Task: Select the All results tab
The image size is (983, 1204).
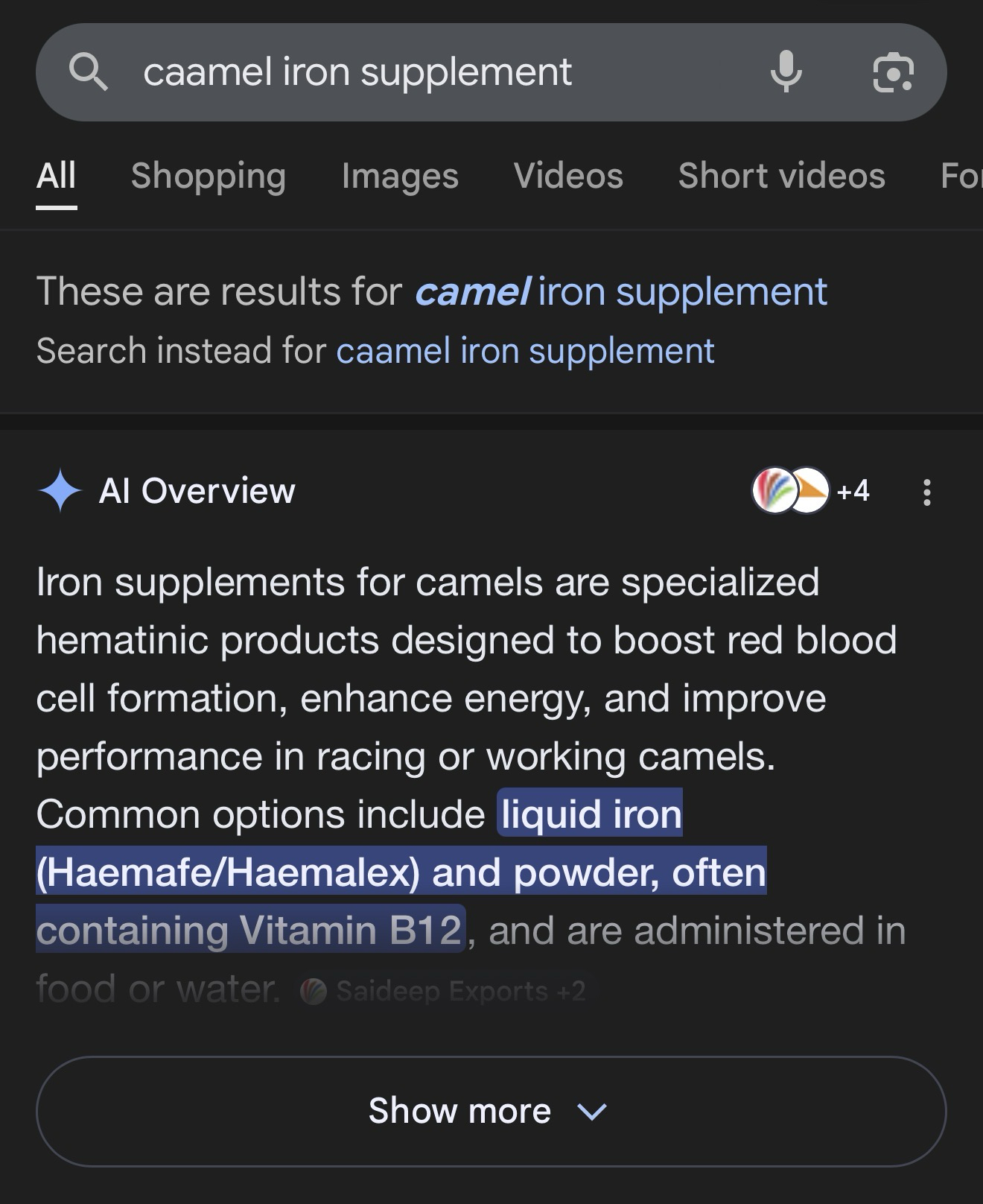Action: pos(56,176)
